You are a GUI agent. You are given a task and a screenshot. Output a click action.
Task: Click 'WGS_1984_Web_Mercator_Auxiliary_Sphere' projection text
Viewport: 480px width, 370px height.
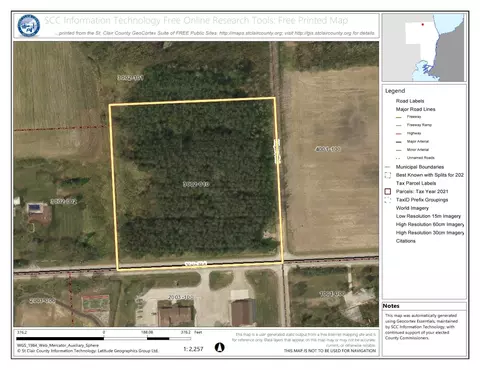click(x=58, y=345)
